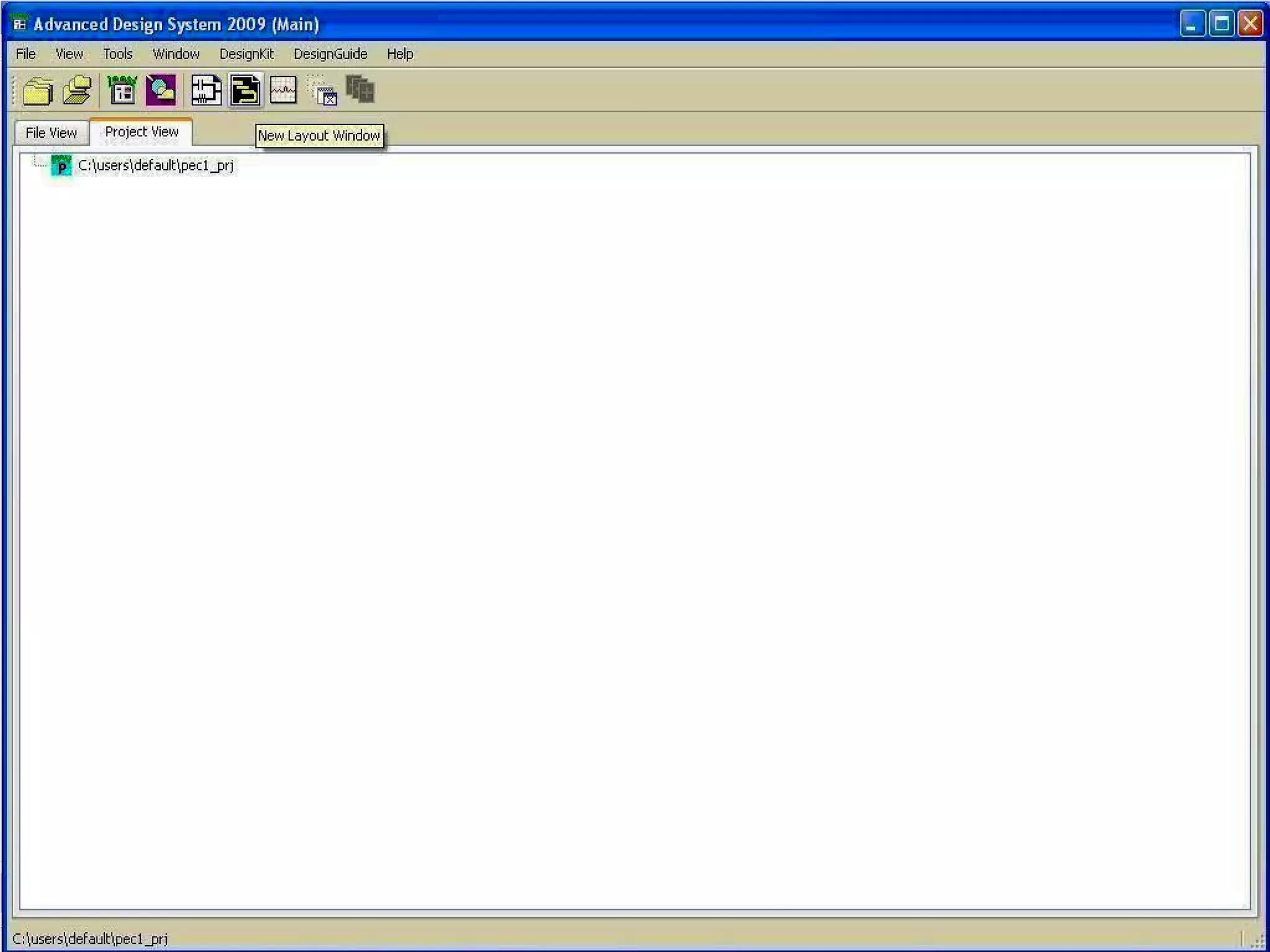Open the DesignKit menu

pyautogui.click(x=246, y=54)
